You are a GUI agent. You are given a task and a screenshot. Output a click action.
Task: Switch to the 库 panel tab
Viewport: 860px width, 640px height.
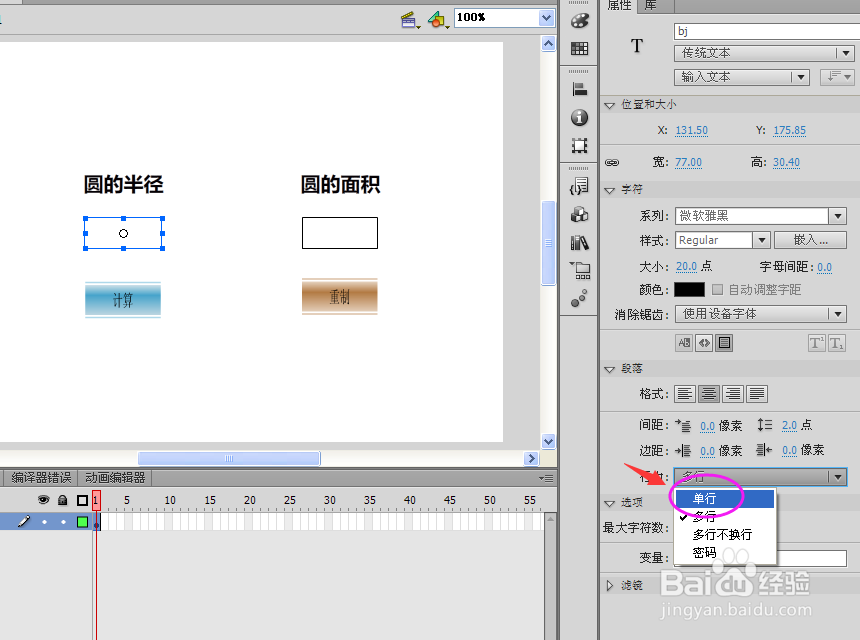(x=650, y=7)
